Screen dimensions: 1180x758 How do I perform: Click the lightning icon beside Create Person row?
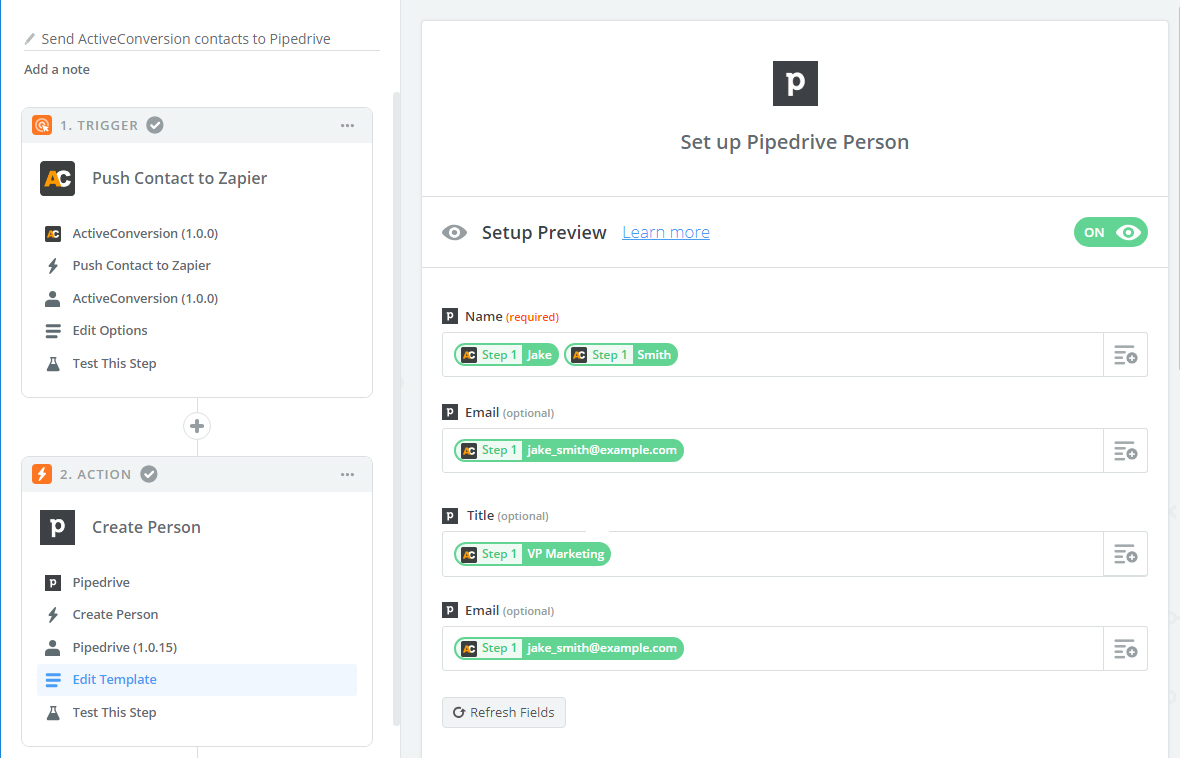pos(53,615)
